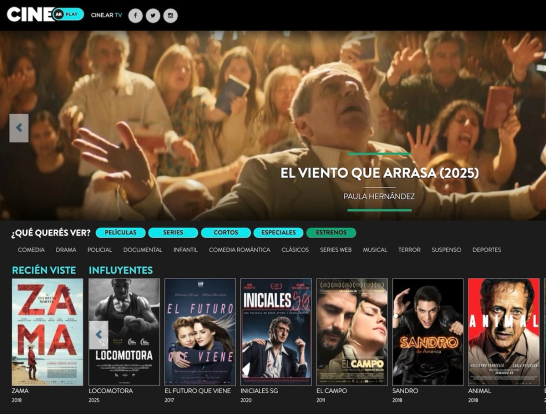Image resolution: width=546 pixels, height=414 pixels.
Task: Open the Sandro poster thumbnail
Action: click(x=428, y=332)
